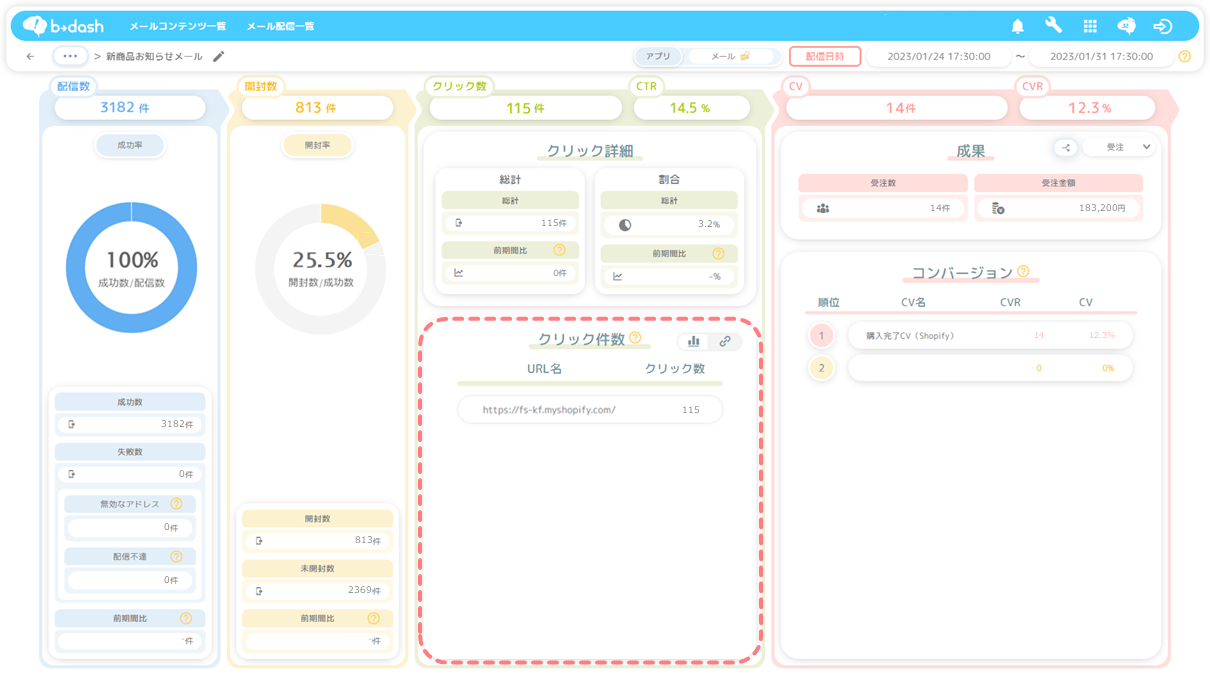Click the pencil icon to rename 新商品お知らせメール
This screenshot has width=1210, height=680.
(x=219, y=57)
